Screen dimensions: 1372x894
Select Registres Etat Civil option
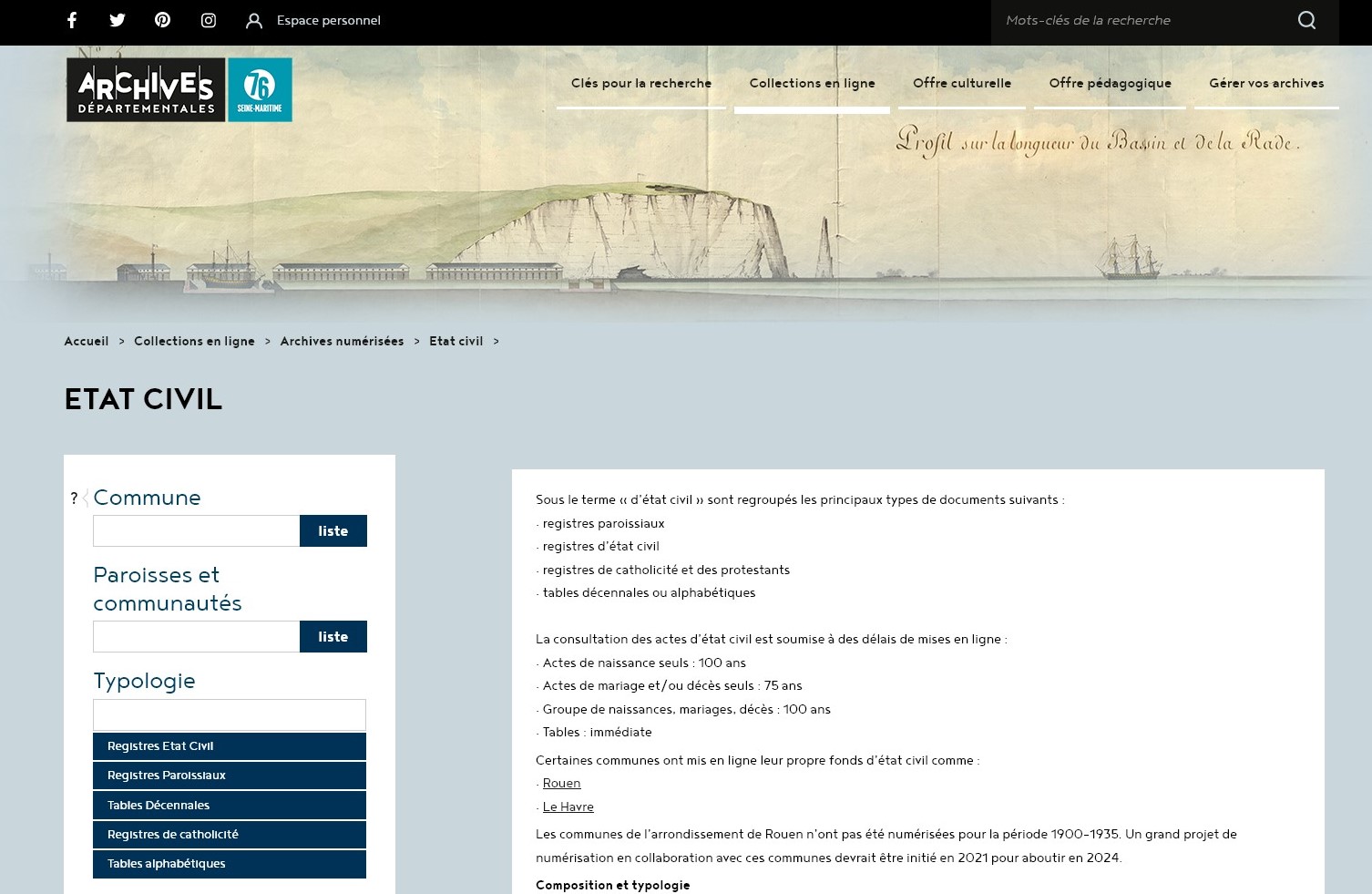click(230, 746)
